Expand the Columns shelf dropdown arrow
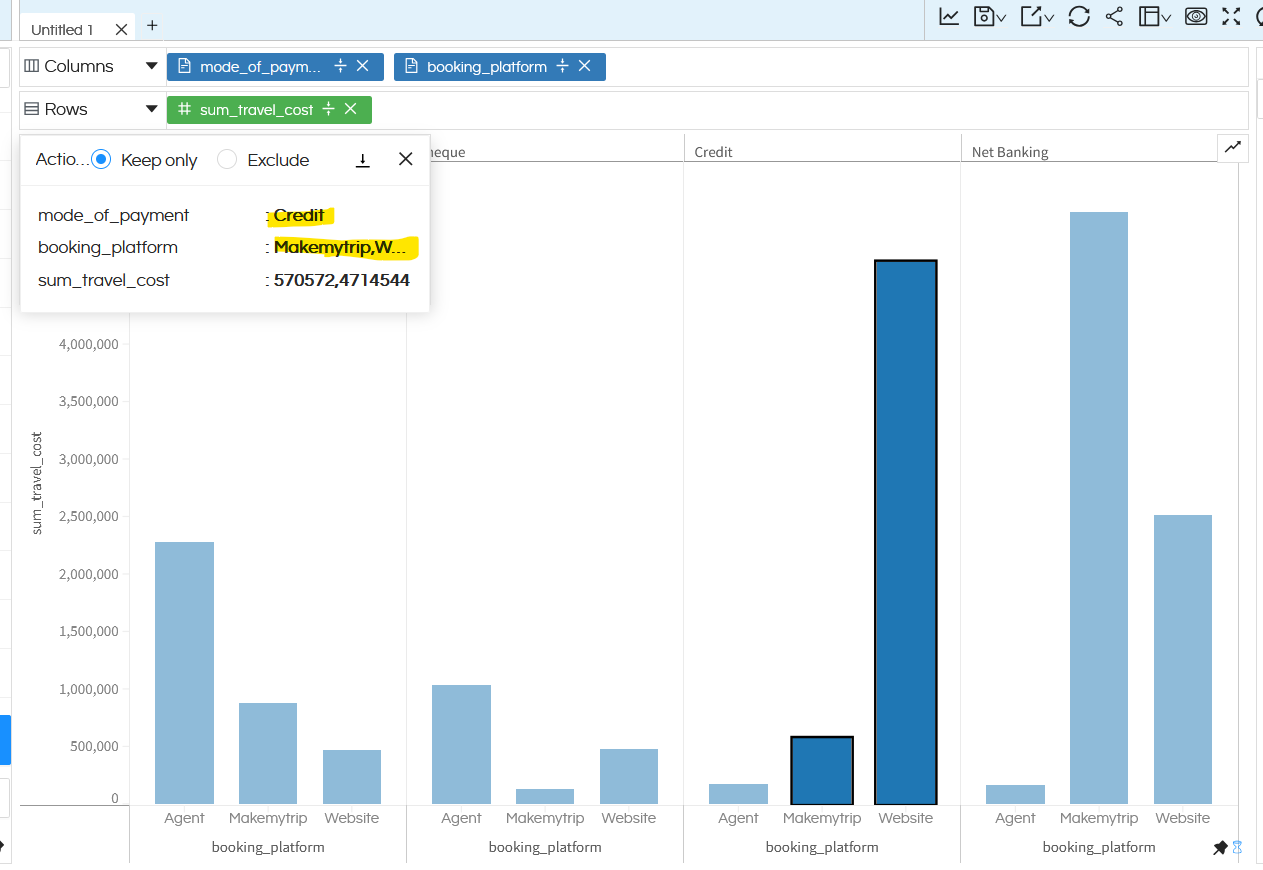This screenshot has width=1263, height=870. coord(152,67)
